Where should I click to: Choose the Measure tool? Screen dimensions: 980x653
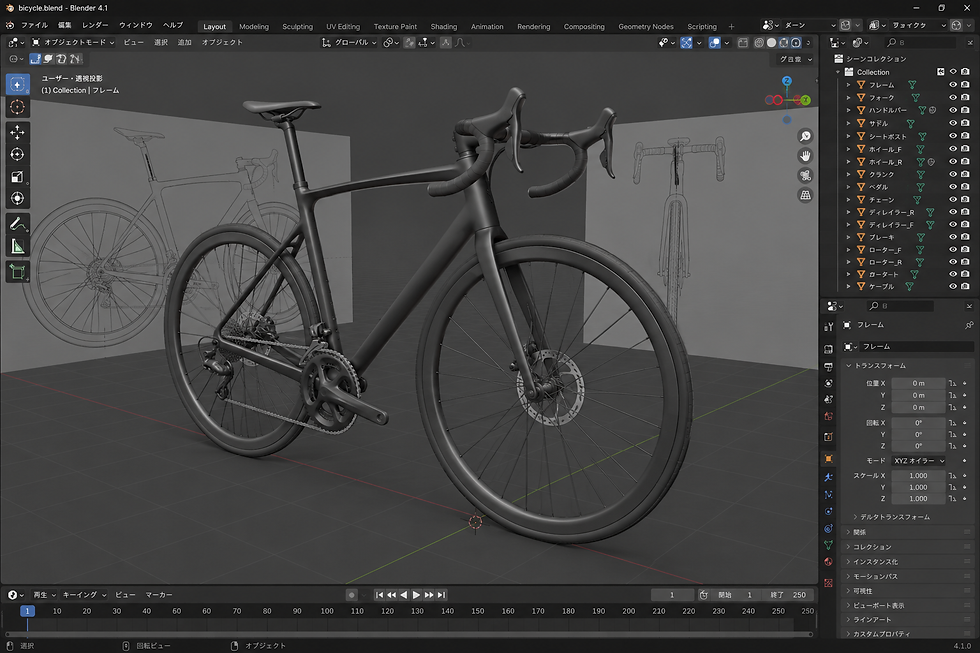tap(18, 246)
